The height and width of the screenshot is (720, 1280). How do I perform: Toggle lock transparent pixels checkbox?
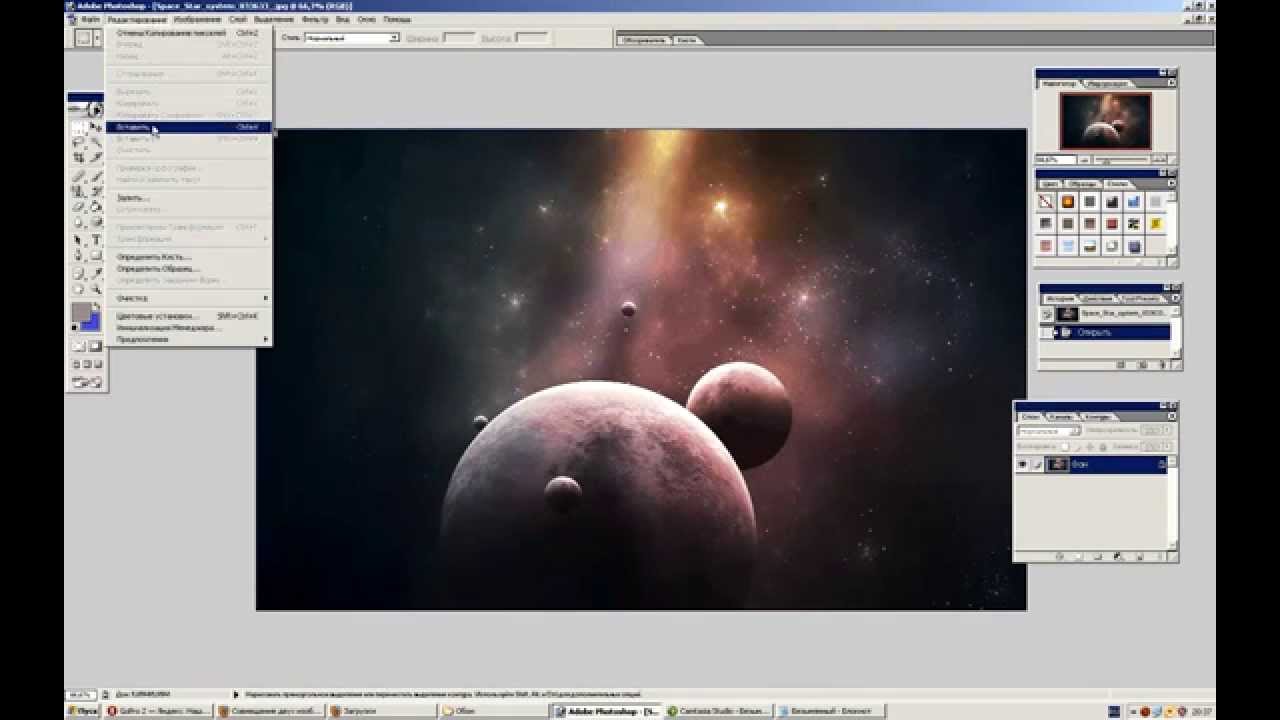[x=1065, y=446]
